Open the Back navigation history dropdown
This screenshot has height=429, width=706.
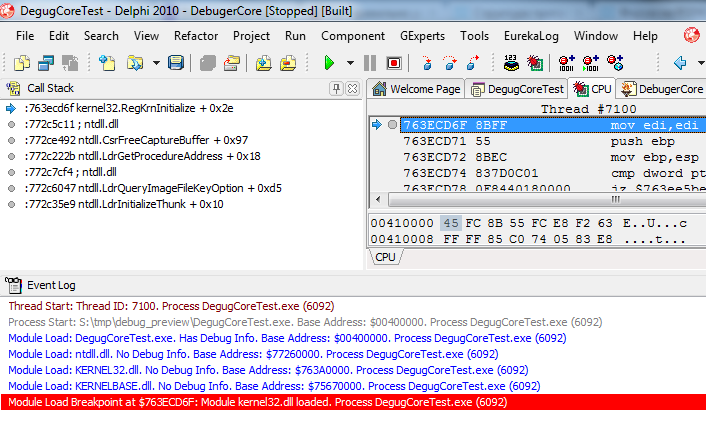701,63
